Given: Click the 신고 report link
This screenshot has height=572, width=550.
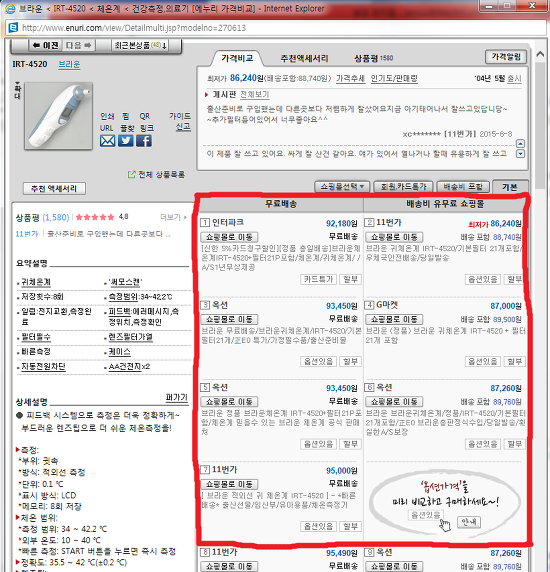Looking at the screenshot, I should coord(183,127).
